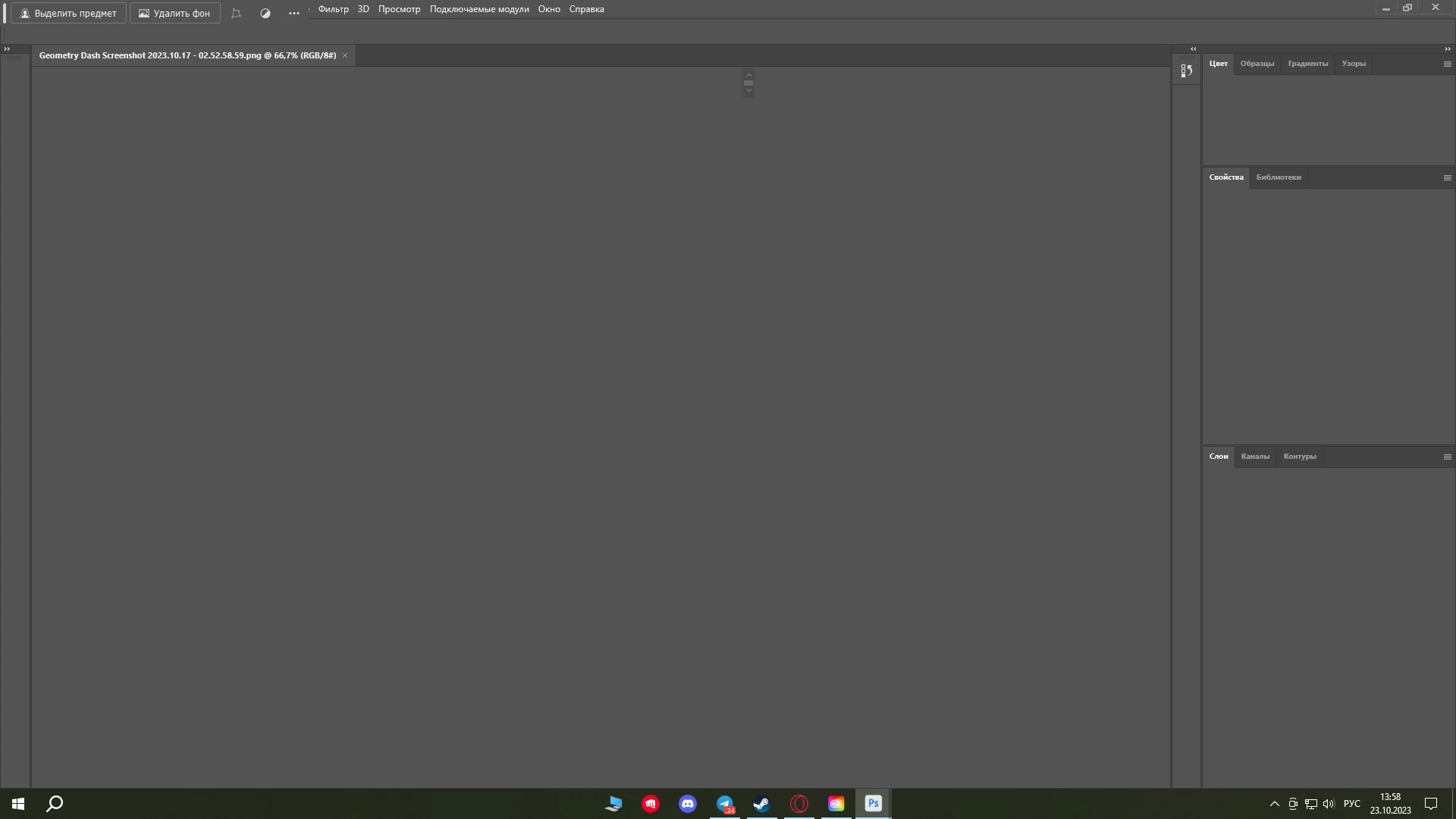Screen dimensions: 1456x819
Task: Close the Geometry Dash Screenshot document tab
Action: pyautogui.click(x=345, y=55)
